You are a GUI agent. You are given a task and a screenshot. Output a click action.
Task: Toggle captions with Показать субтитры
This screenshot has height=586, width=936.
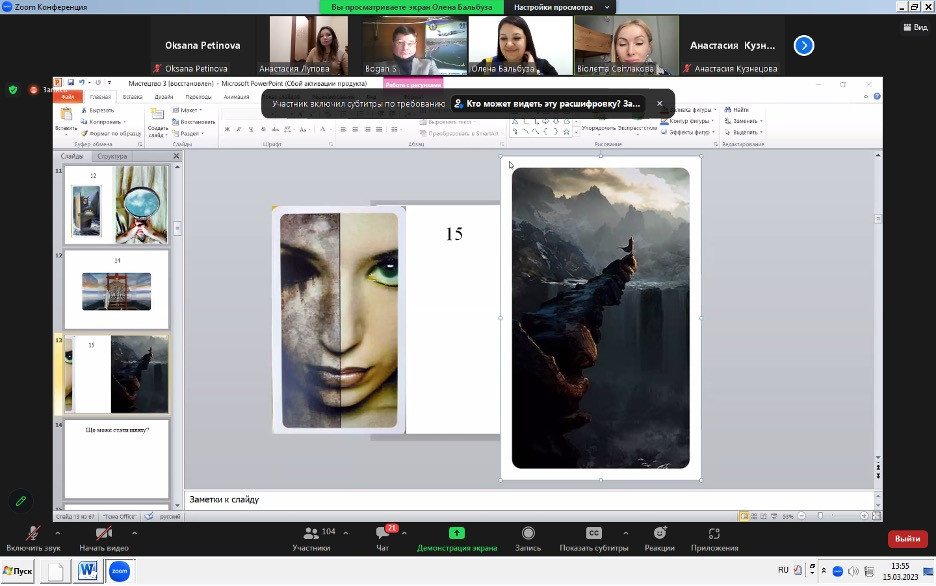coord(593,534)
